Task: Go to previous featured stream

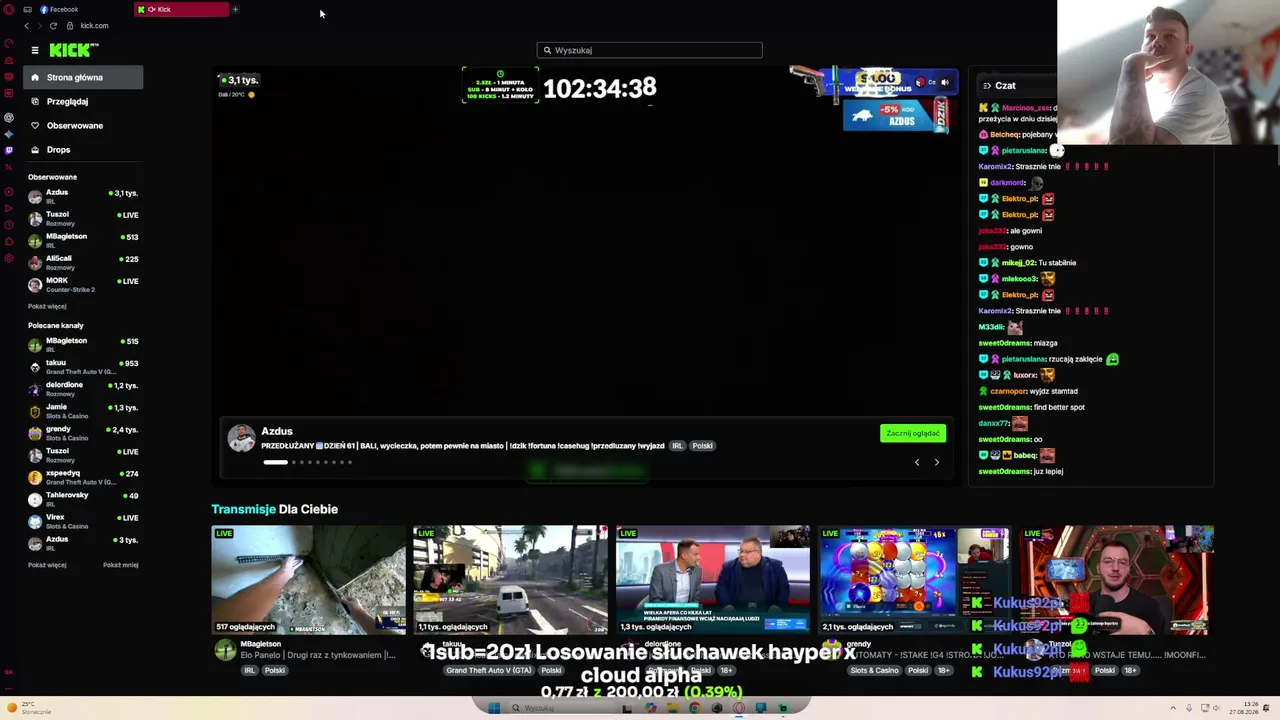Action: pos(917,462)
